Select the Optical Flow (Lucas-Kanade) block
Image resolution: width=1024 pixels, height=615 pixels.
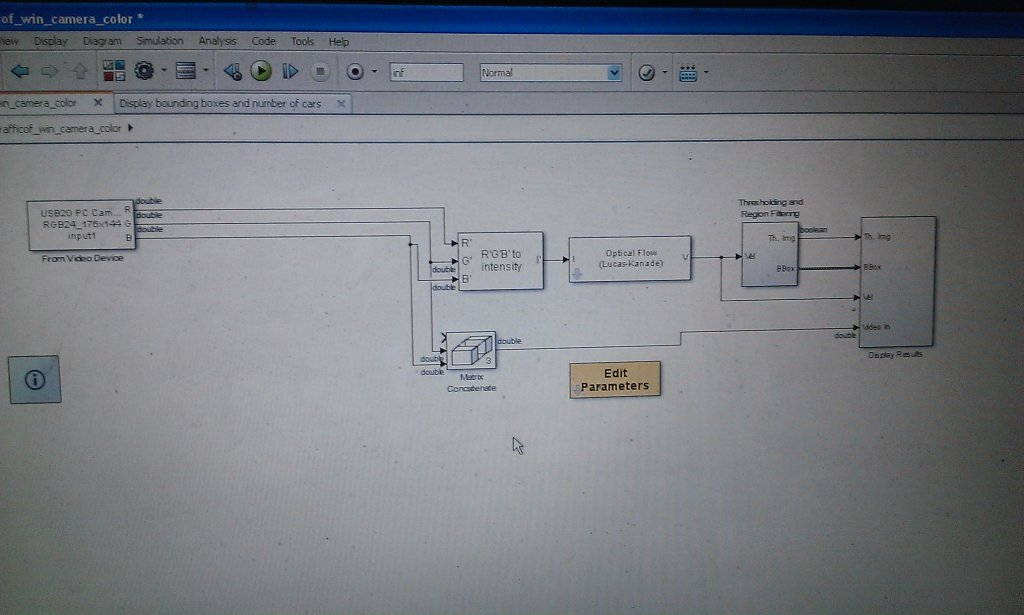pyautogui.click(x=629, y=259)
